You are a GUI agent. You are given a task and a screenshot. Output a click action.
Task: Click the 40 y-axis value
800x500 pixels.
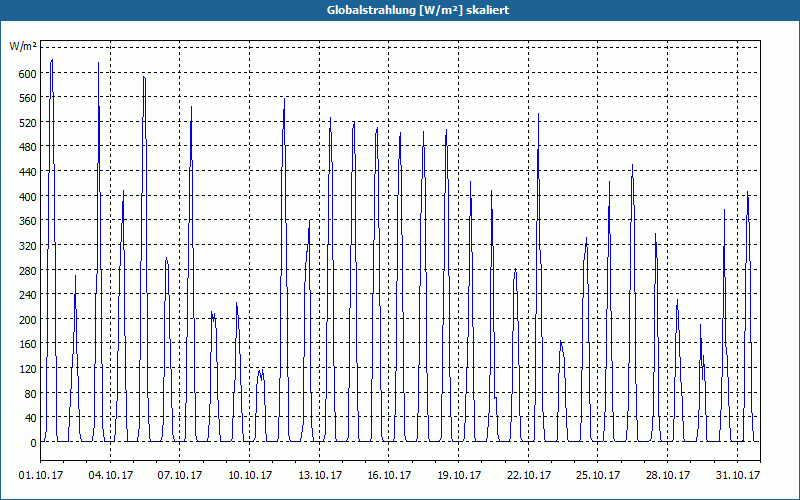[x=30, y=418]
